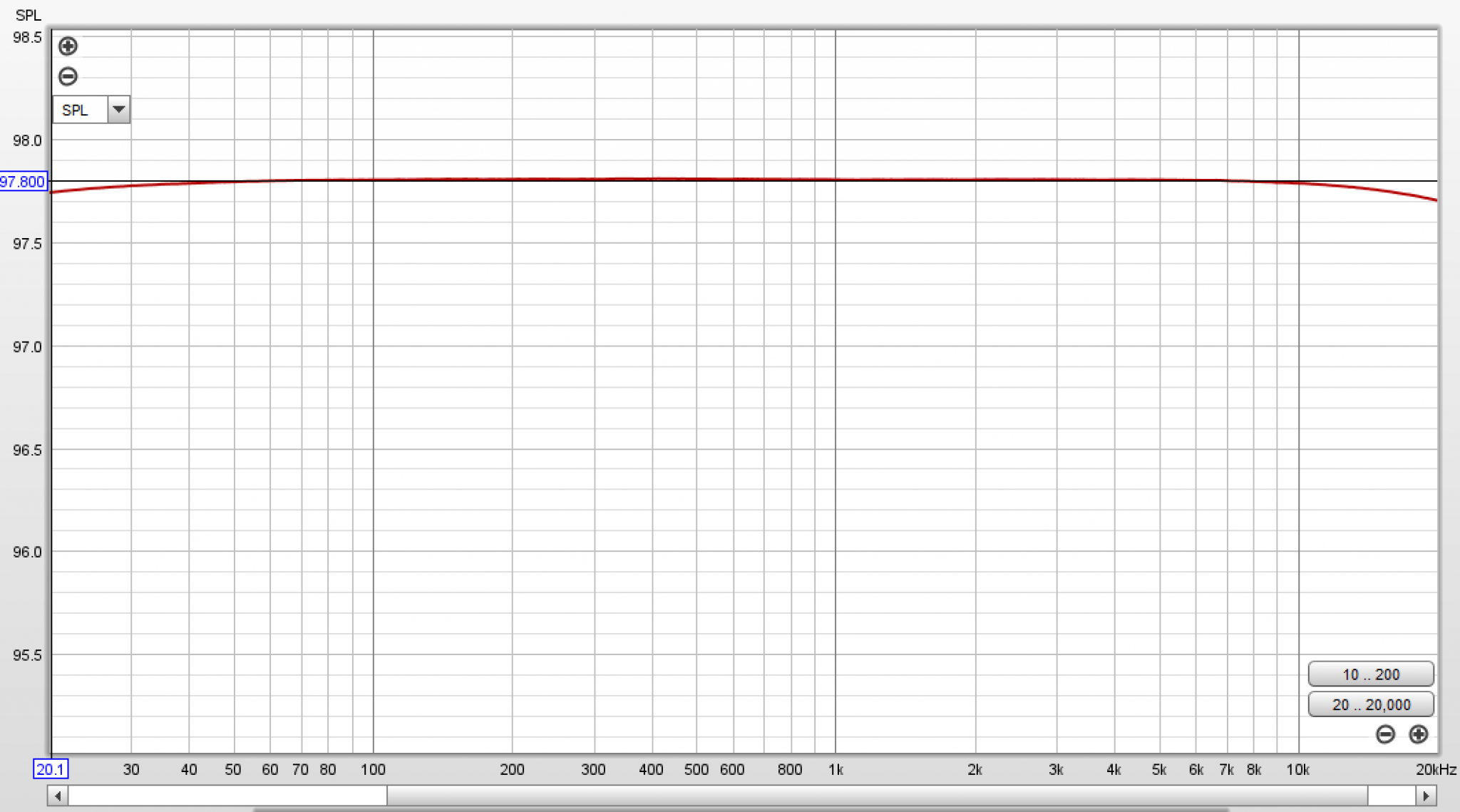This screenshot has height=812, width=1460.
Task: Click the 97.0 SPL axis label
Action: 27,347
